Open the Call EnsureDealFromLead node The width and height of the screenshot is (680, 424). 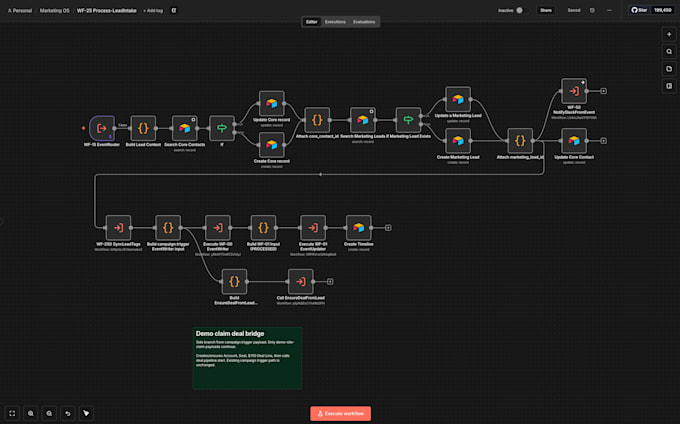(301, 281)
